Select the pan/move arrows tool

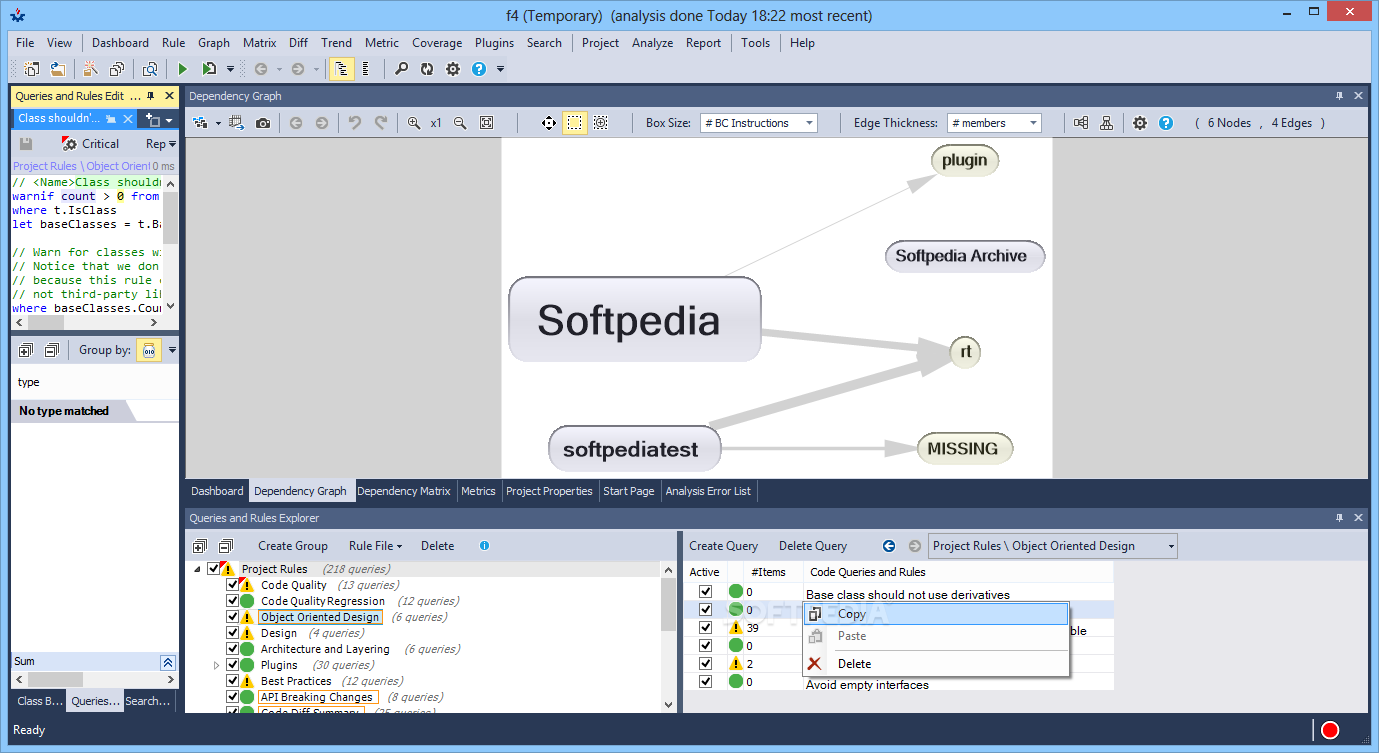[549, 123]
